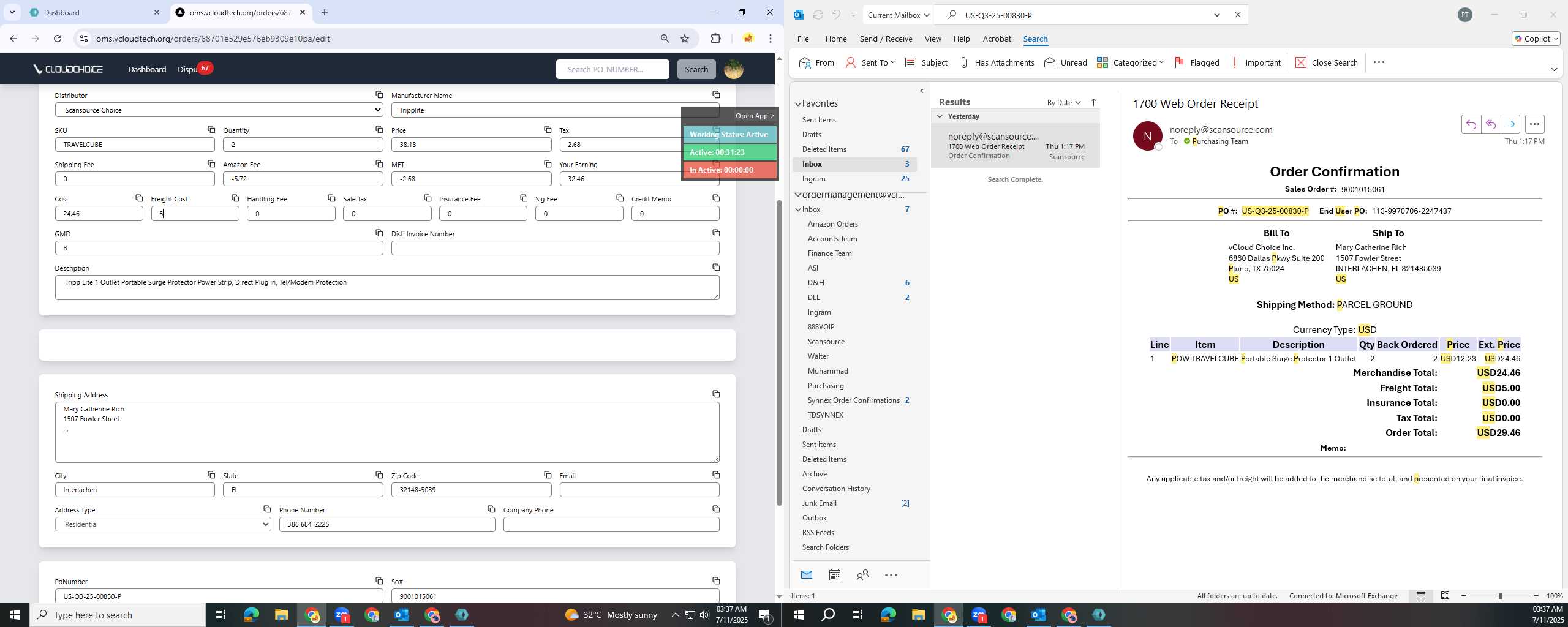Open Chrome extensions puzzle icon

(x=715, y=39)
